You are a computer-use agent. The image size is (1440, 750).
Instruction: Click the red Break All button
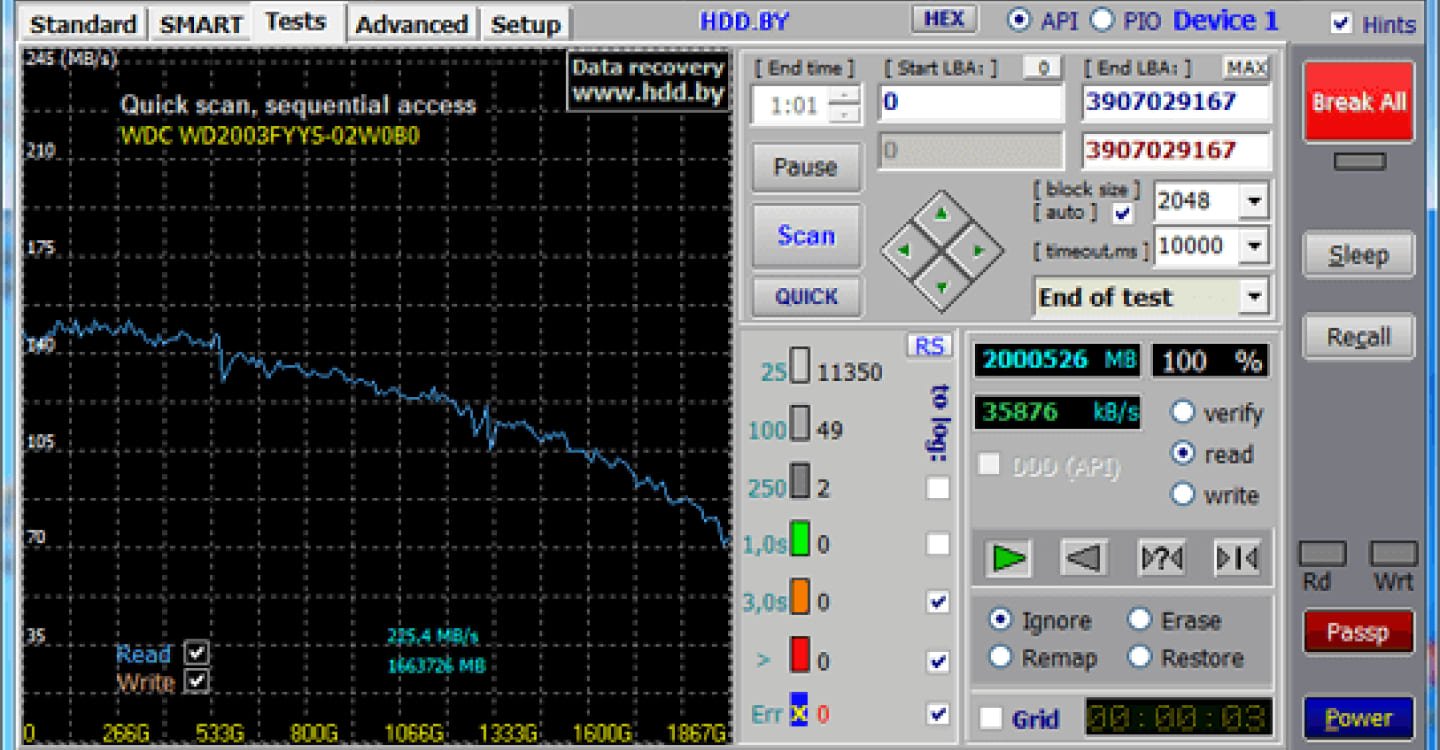(1359, 102)
